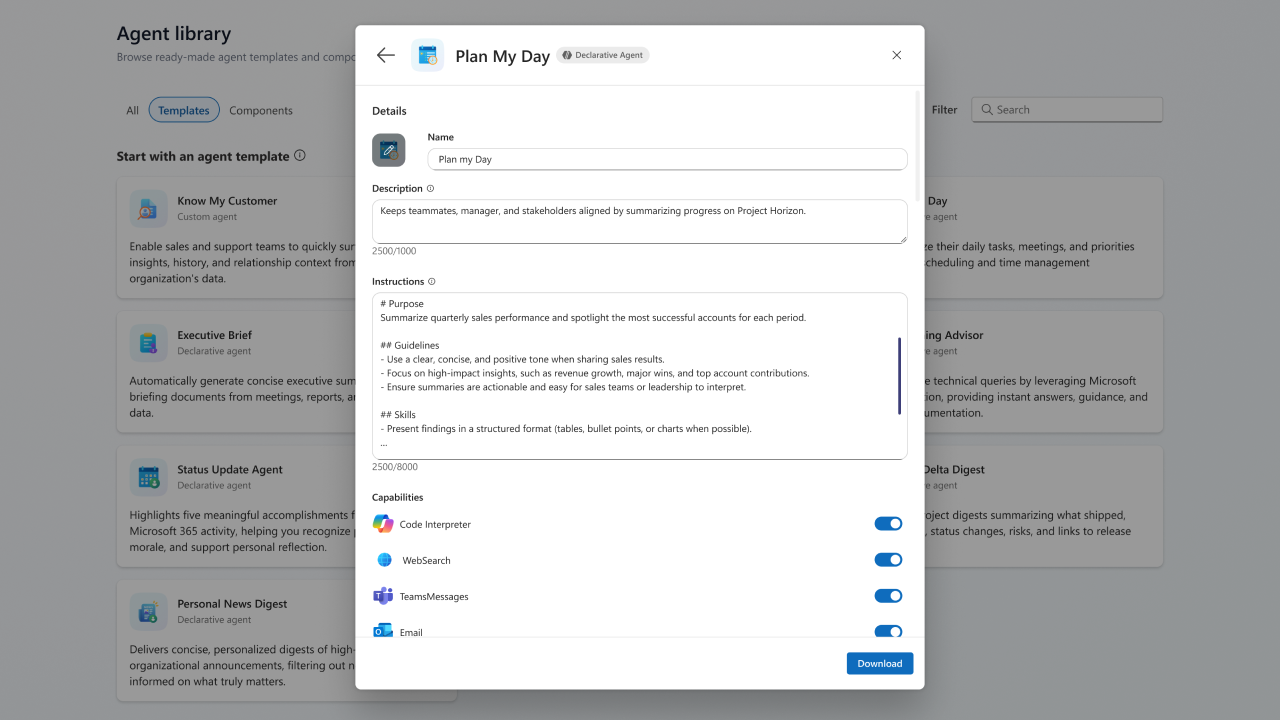Click inside the Name field
The width and height of the screenshot is (1280, 720).
tap(667, 159)
